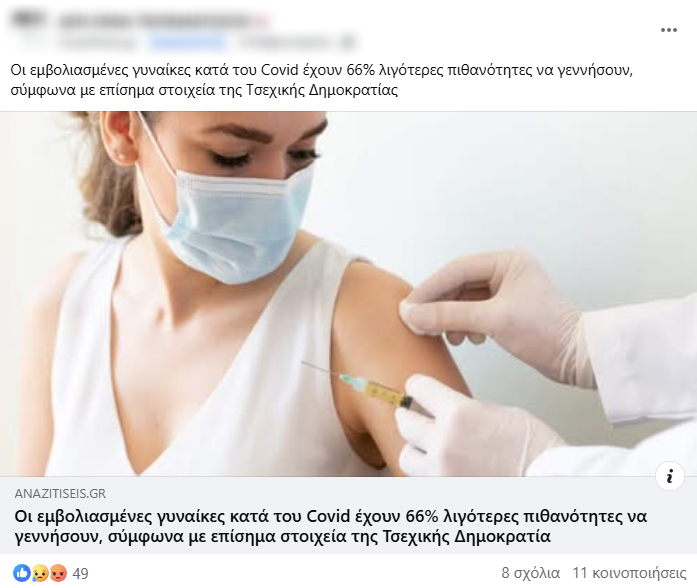Click the syringe in the preview image
This screenshot has height=588, width=697.
(366, 386)
